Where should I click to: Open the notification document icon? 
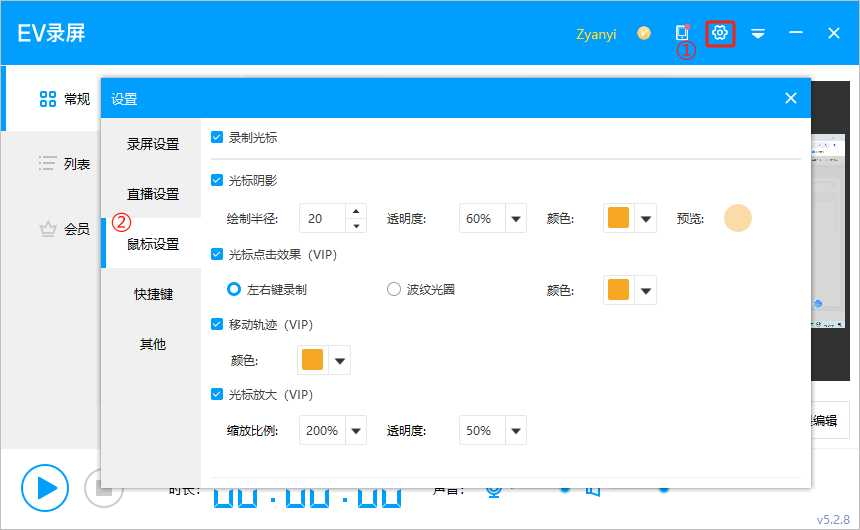682,33
